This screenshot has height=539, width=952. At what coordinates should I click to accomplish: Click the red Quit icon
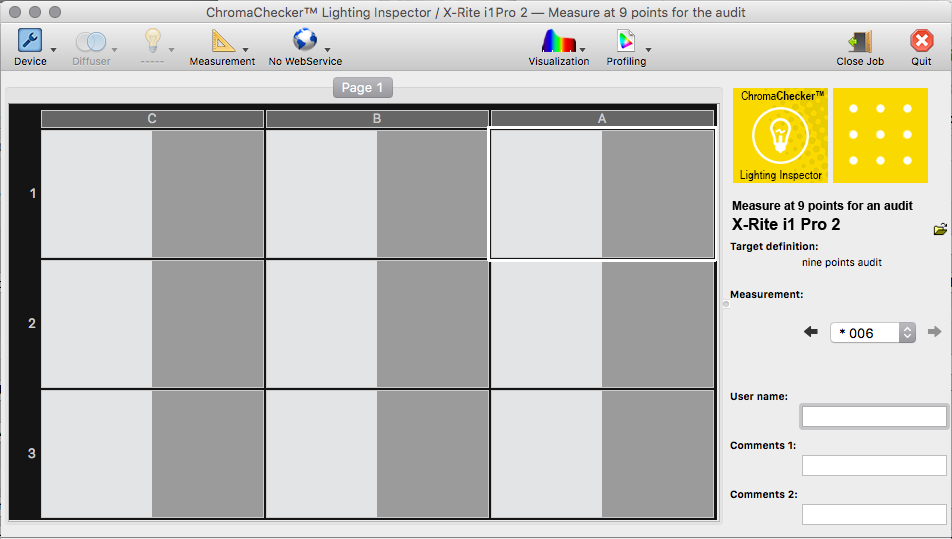tap(921, 41)
